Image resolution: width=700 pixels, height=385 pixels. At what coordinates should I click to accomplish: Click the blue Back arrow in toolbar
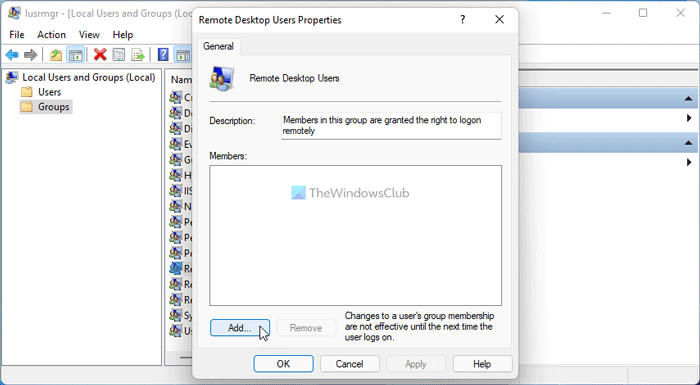[12, 55]
